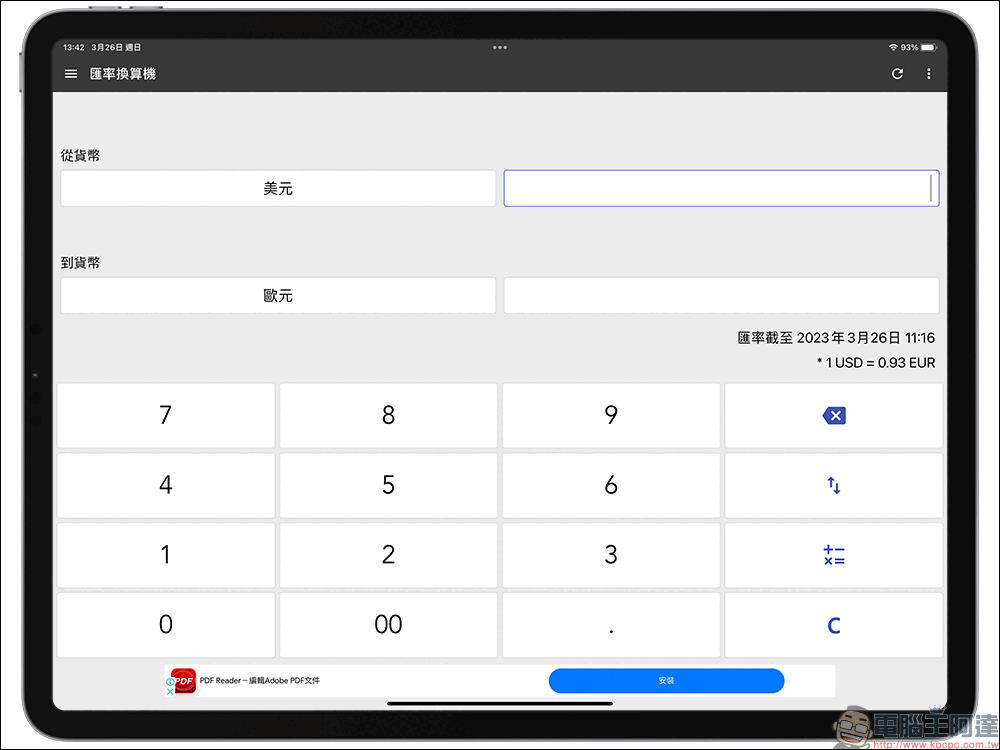This screenshot has height=750, width=1000.
Task: Tap number key 7
Action: click(x=166, y=416)
